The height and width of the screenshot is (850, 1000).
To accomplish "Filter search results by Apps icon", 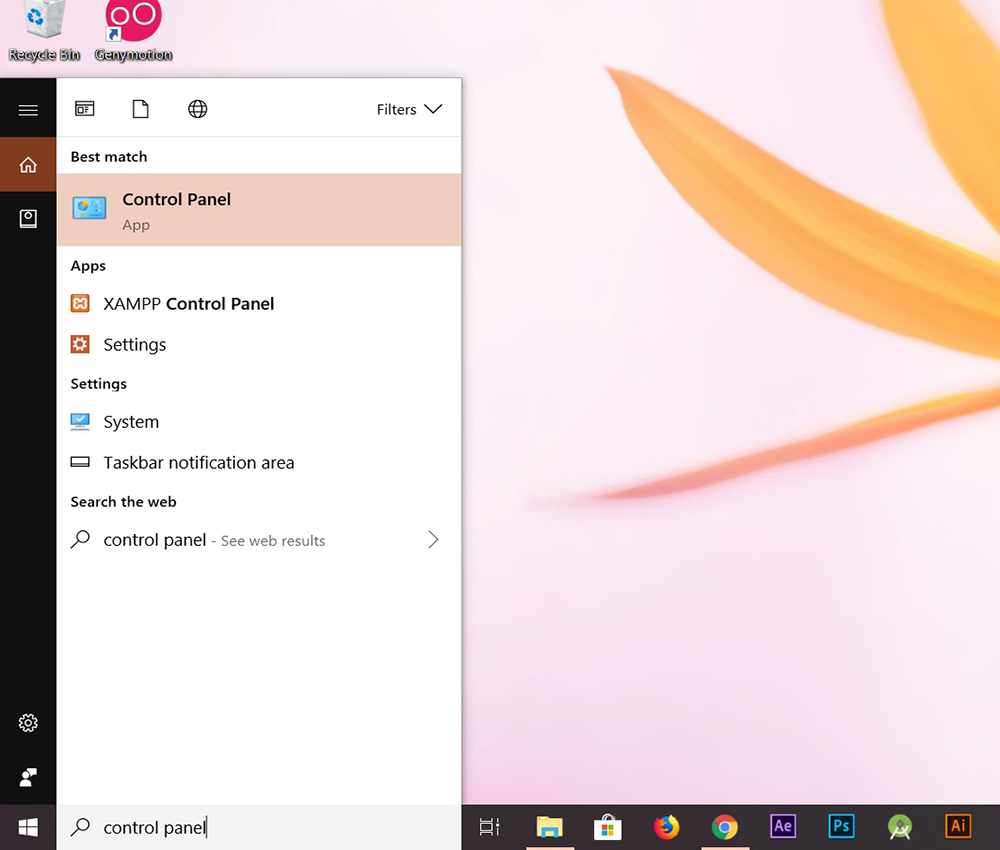I will pos(85,110).
